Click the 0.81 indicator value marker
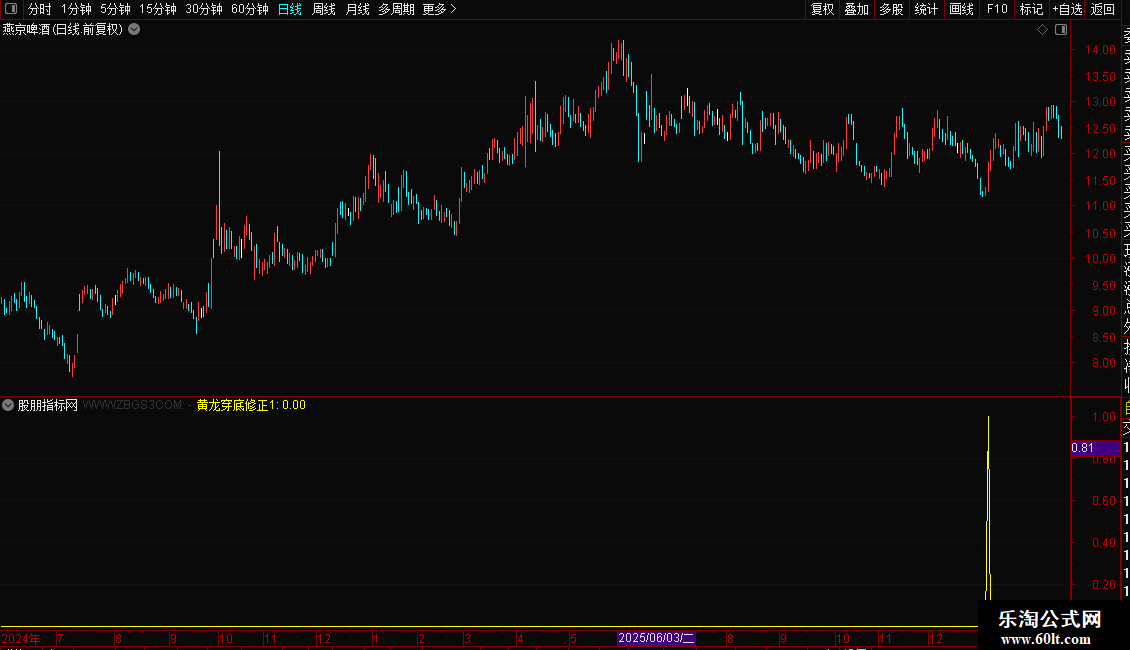The width and height of the screenshot is (1130, 650). pyautogui.click(x=1095, y=448)
